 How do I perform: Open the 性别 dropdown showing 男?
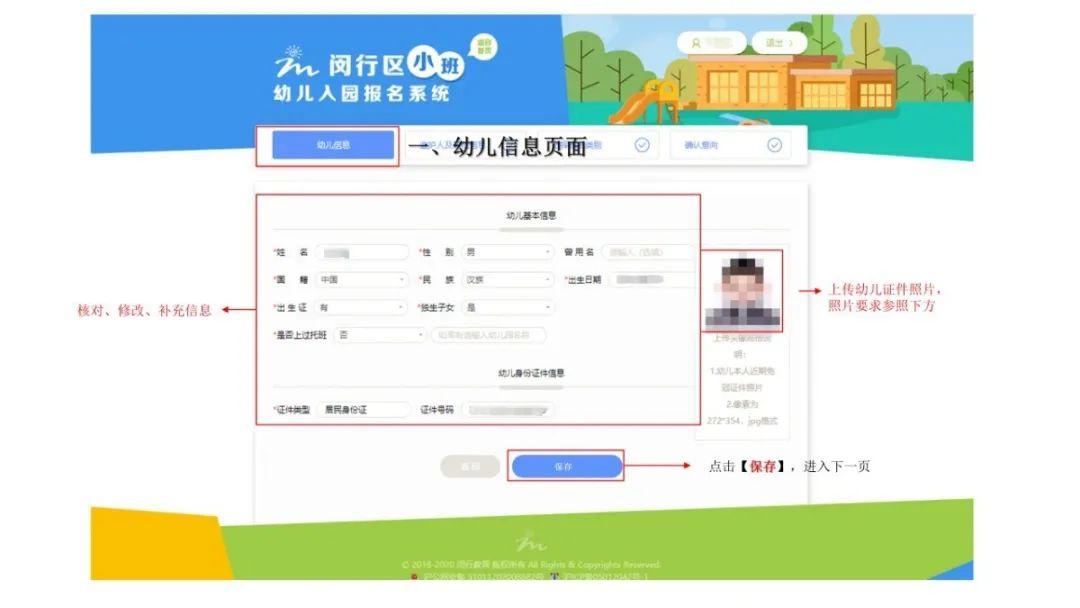[508, 253]
